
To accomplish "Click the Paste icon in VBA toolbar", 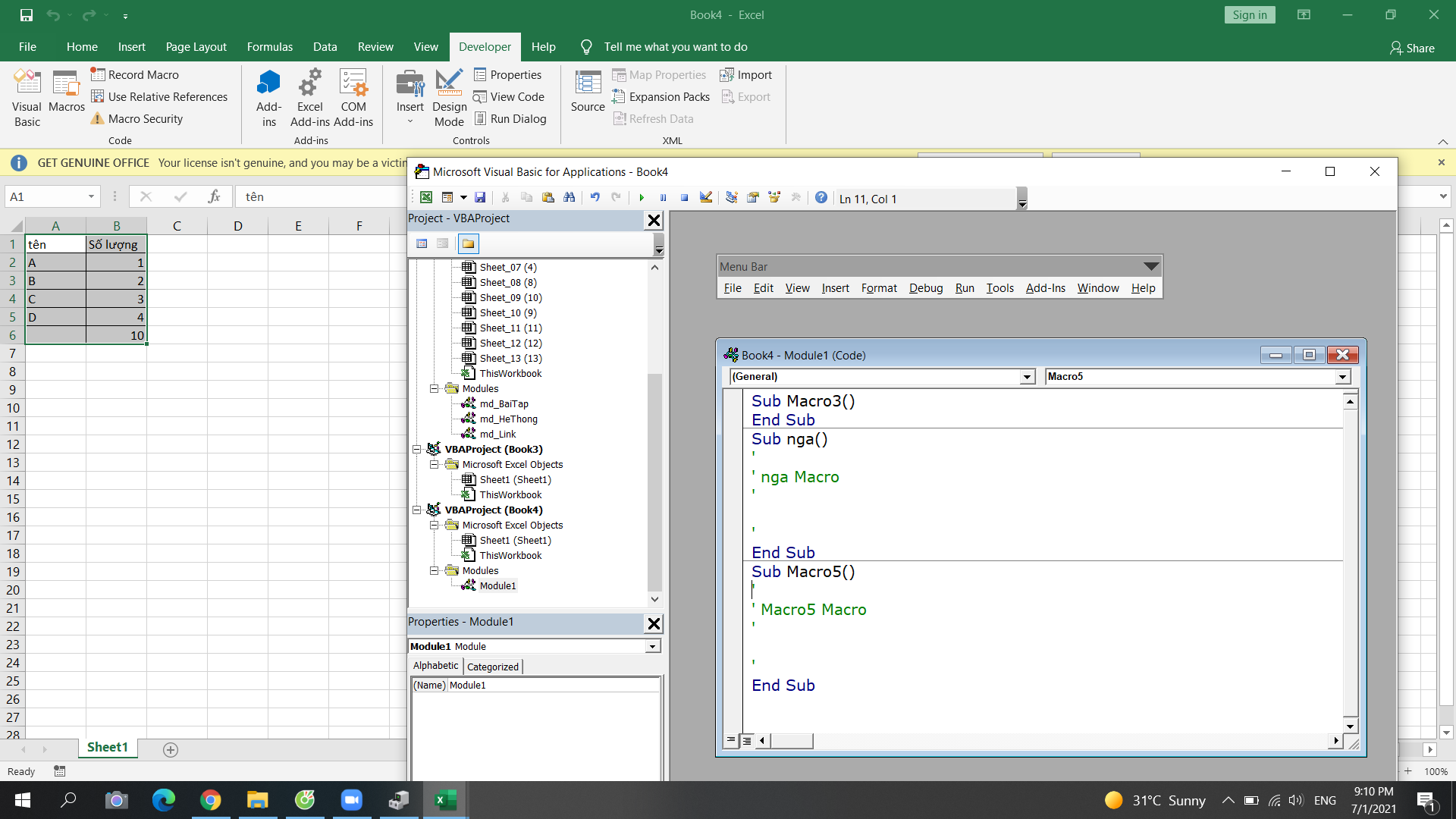I will pyautogui.click(x=548, y=197).
